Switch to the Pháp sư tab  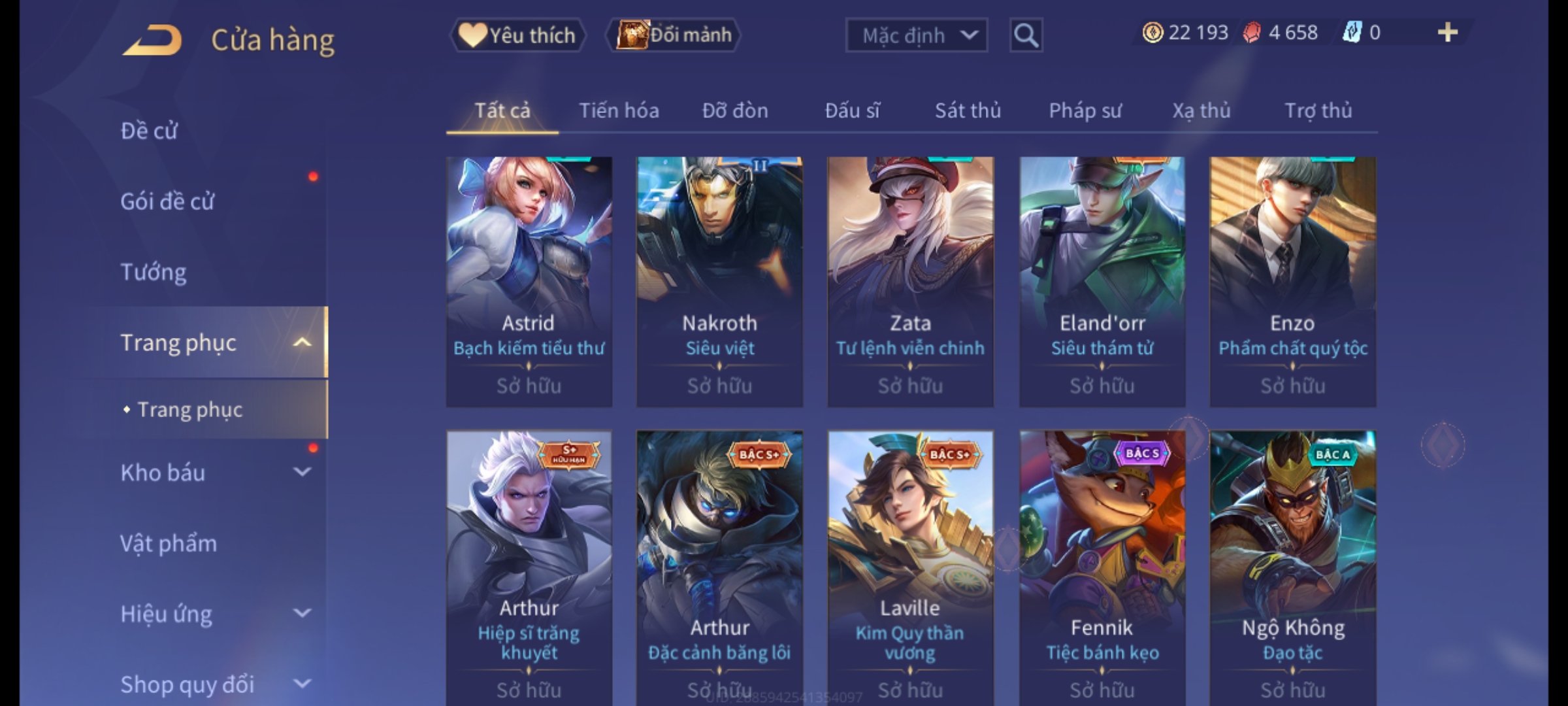(1085, 110)
